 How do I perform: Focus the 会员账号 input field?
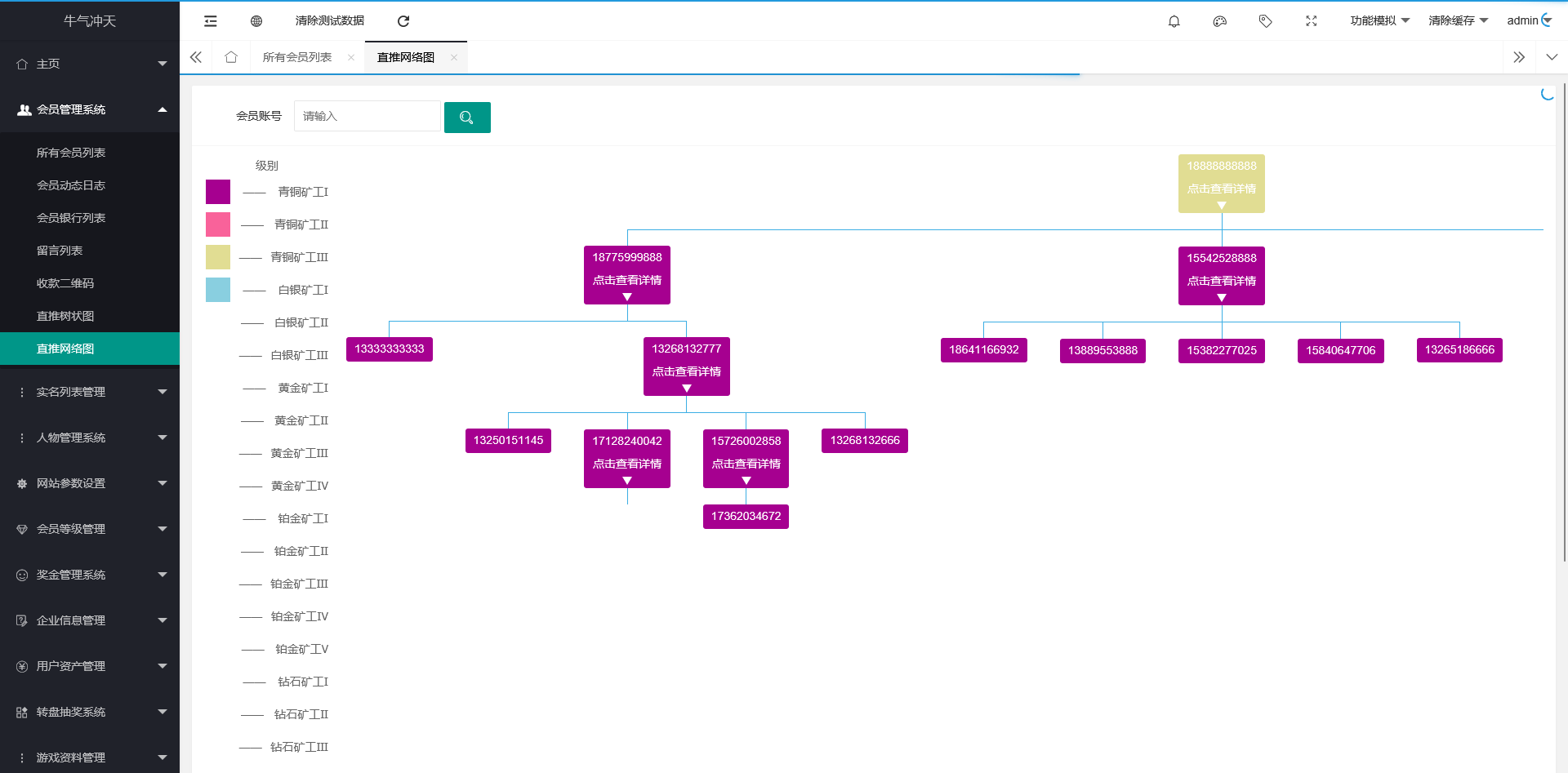367,116
